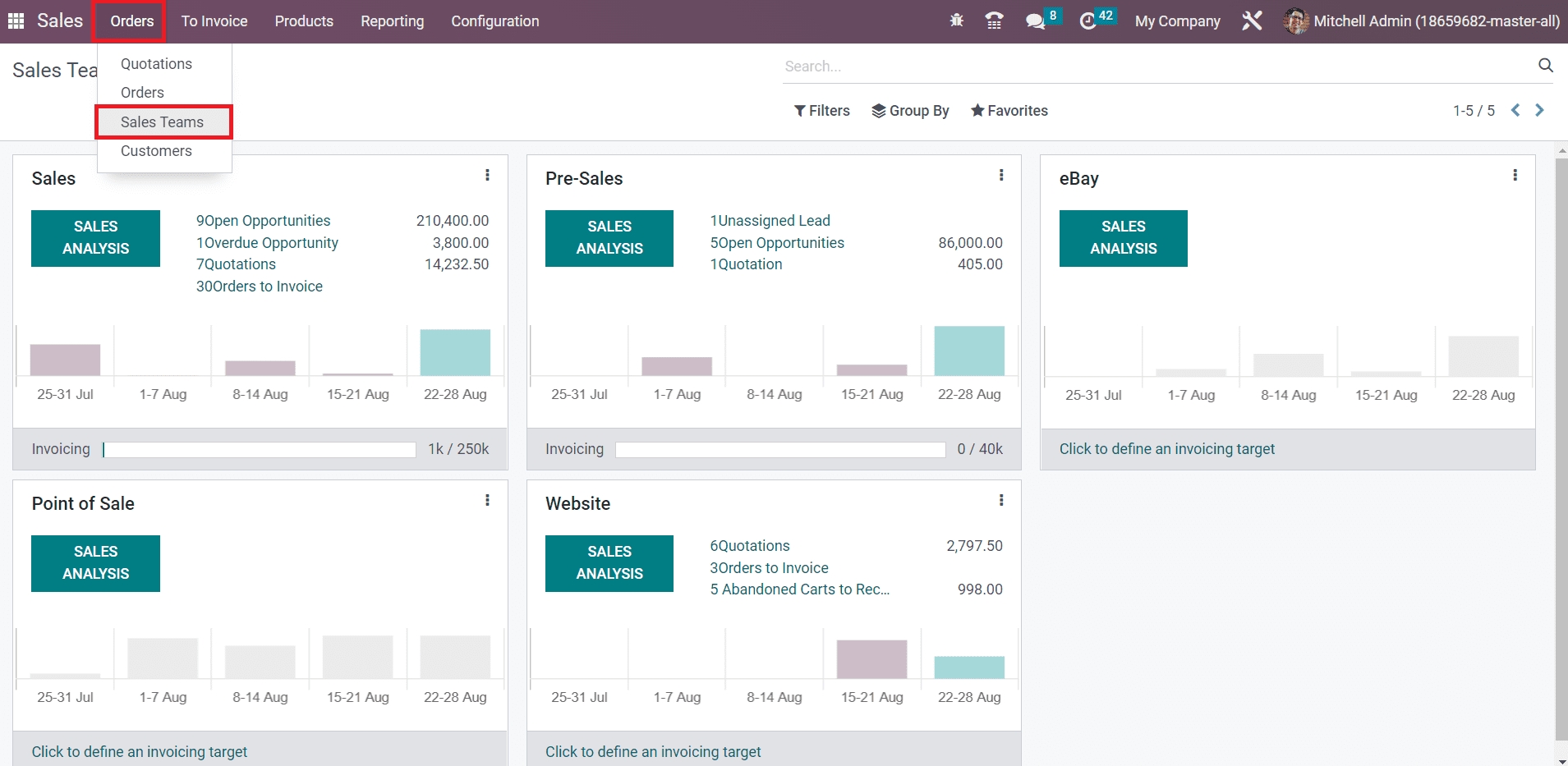Expand the Filters dropdown
The width and height of the screenshot is (1568, 766).
pos(821,111)
